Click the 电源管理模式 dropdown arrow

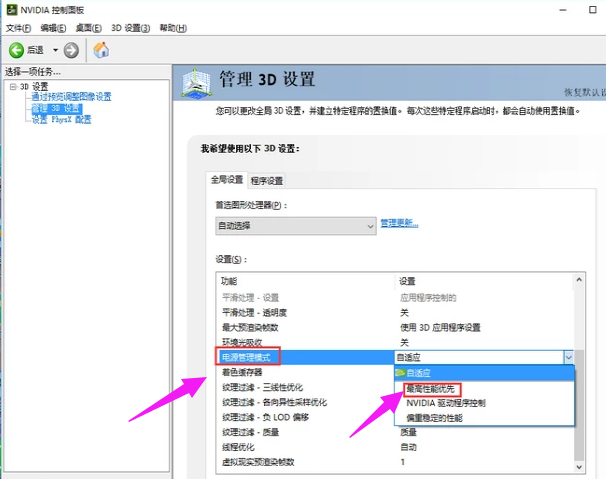568,356
